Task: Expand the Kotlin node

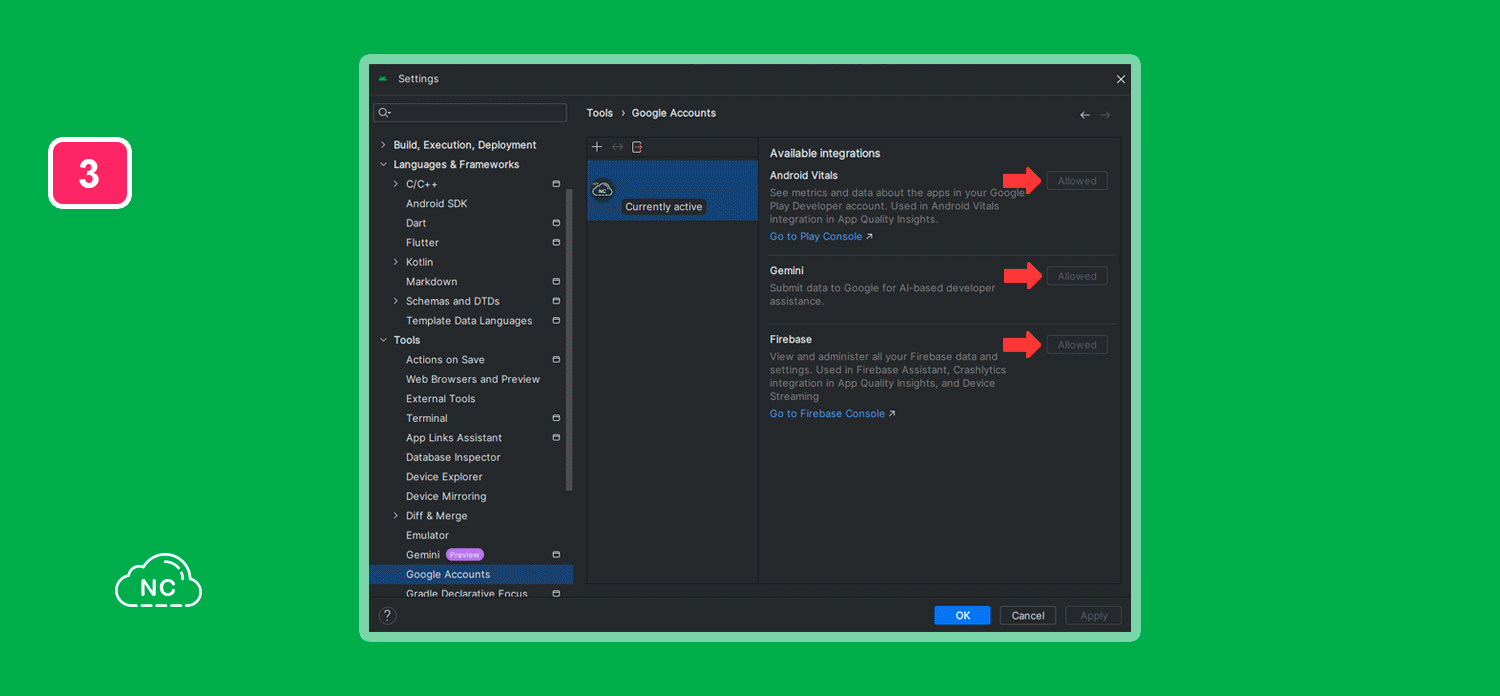Action: (x=395, y=262)
